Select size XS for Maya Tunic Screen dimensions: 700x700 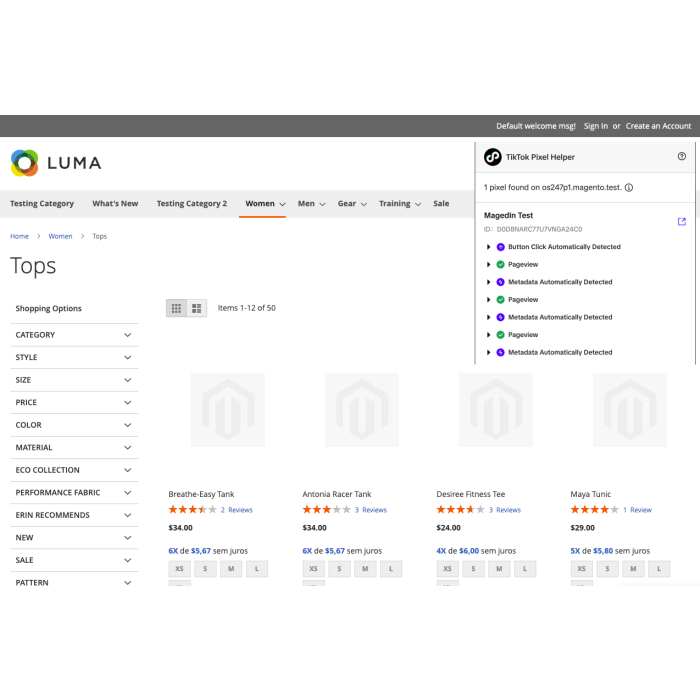[581, 569]
